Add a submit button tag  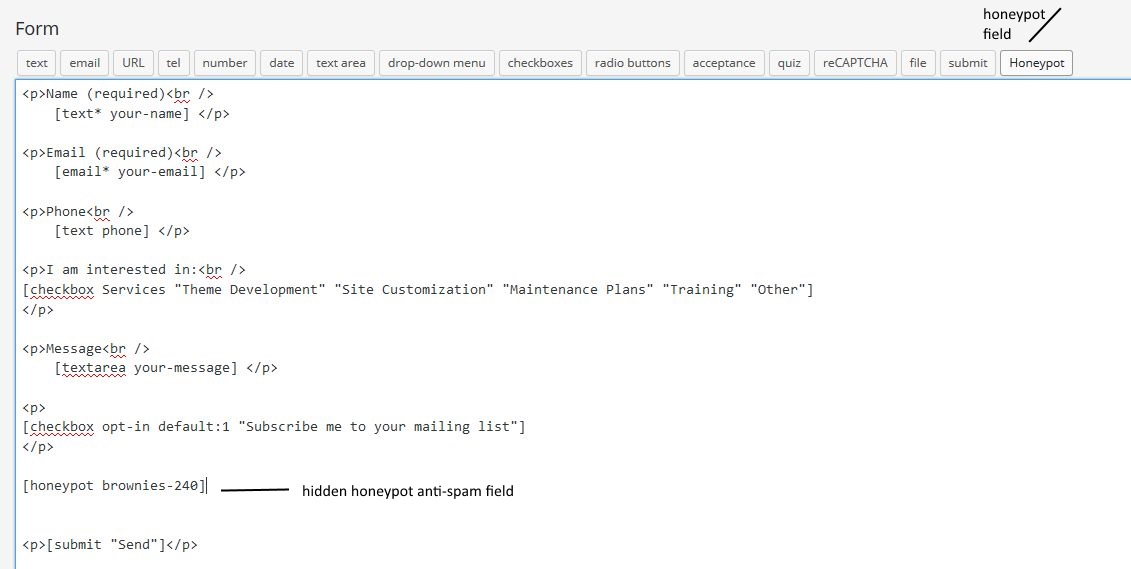coord(967,63)
